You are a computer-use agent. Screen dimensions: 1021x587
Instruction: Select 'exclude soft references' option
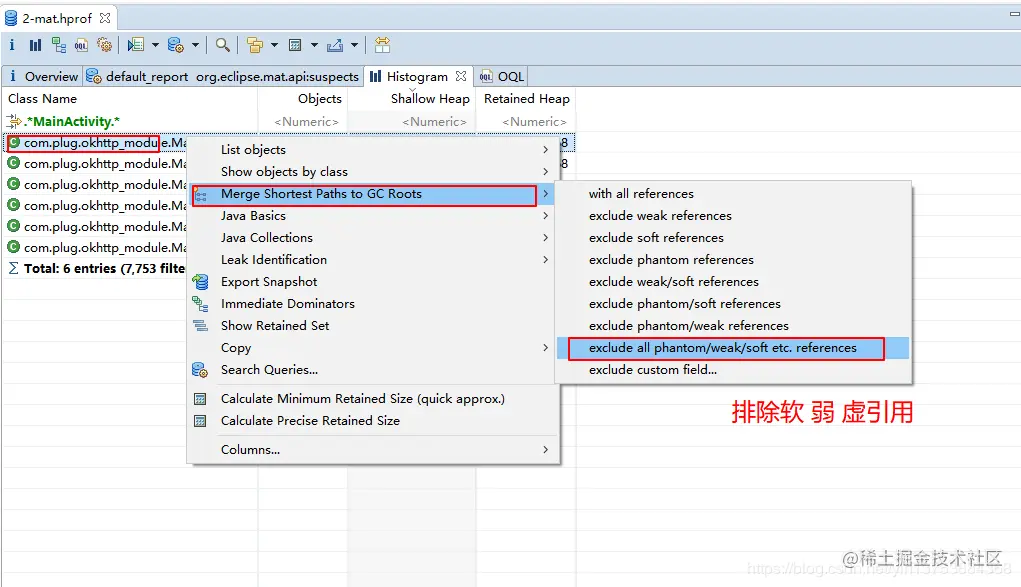pos(733,238)
